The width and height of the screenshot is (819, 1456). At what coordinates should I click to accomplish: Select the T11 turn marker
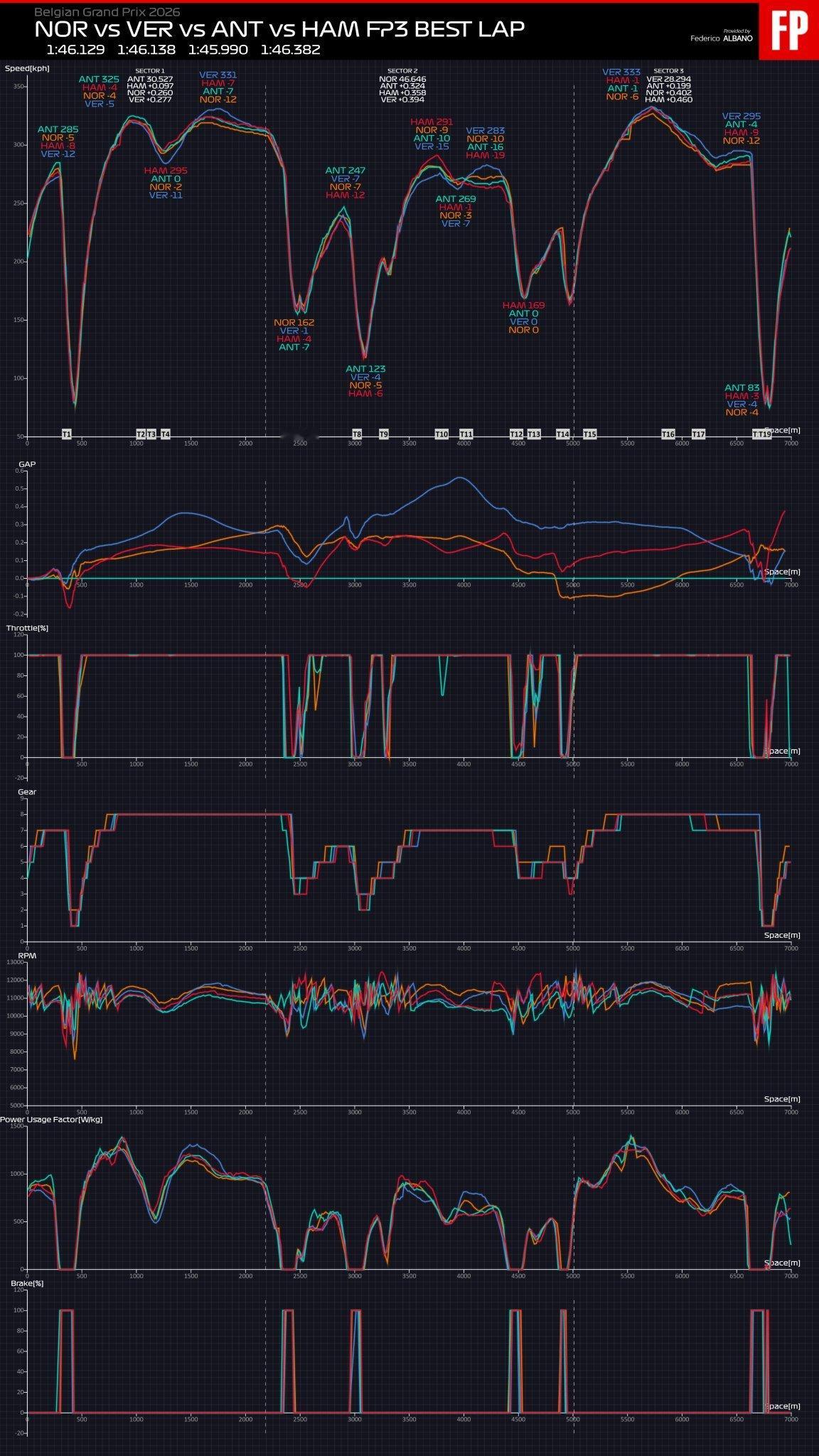(x=466, y=434)
